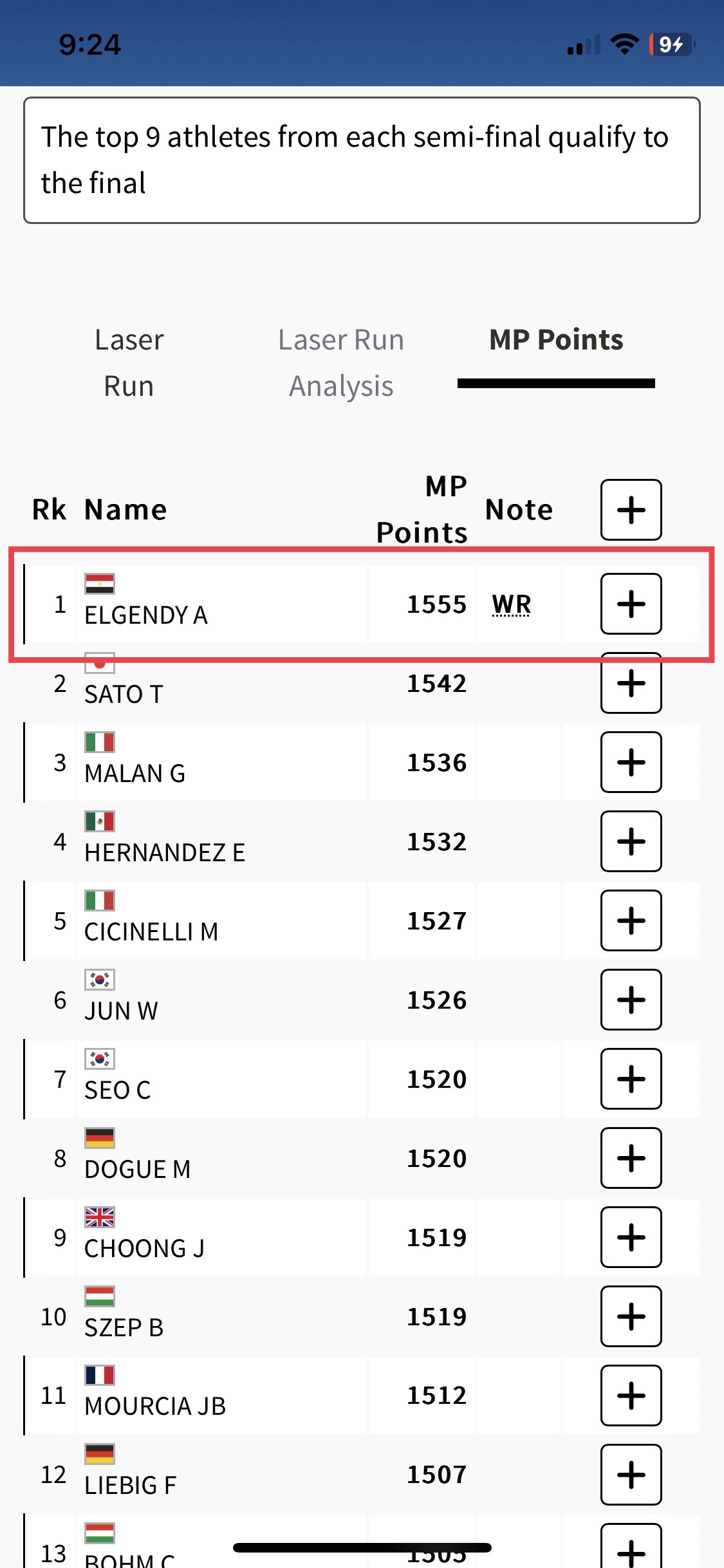Expand CHOONG J row details
Screen dimensions: 724x1568
631,1237
